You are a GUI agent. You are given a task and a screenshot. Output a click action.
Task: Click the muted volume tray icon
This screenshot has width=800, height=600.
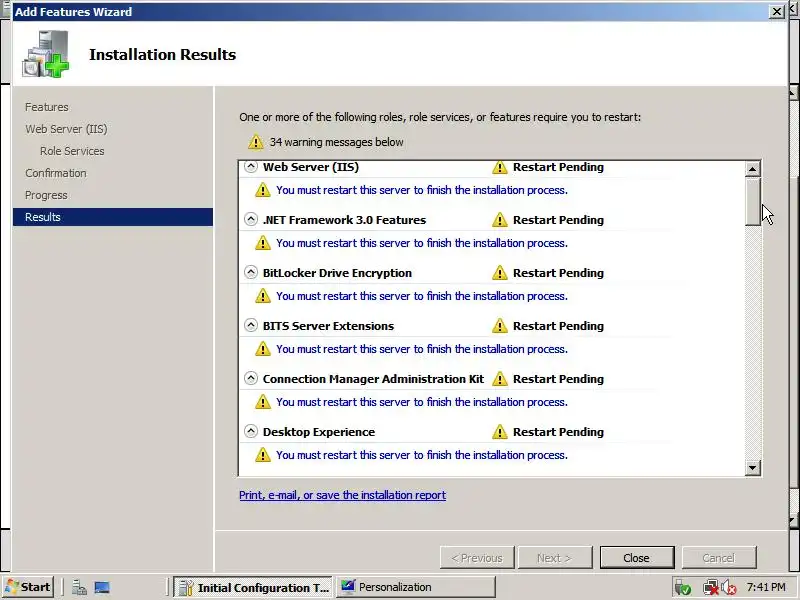730,588
